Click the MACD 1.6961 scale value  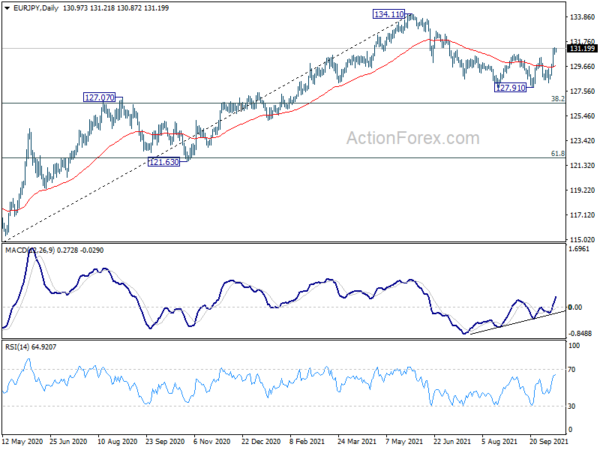(580, 249)
